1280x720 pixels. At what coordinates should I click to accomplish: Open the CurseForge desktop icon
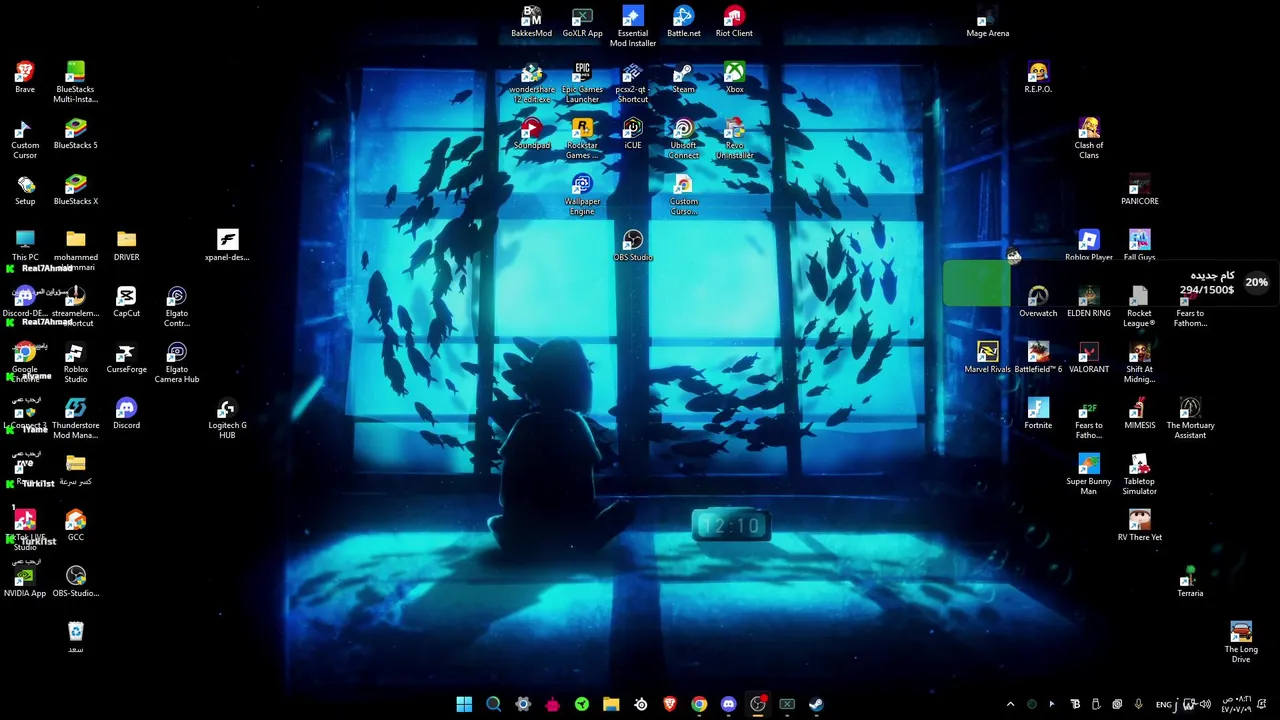pyautogui.click(x=126, y=358)
